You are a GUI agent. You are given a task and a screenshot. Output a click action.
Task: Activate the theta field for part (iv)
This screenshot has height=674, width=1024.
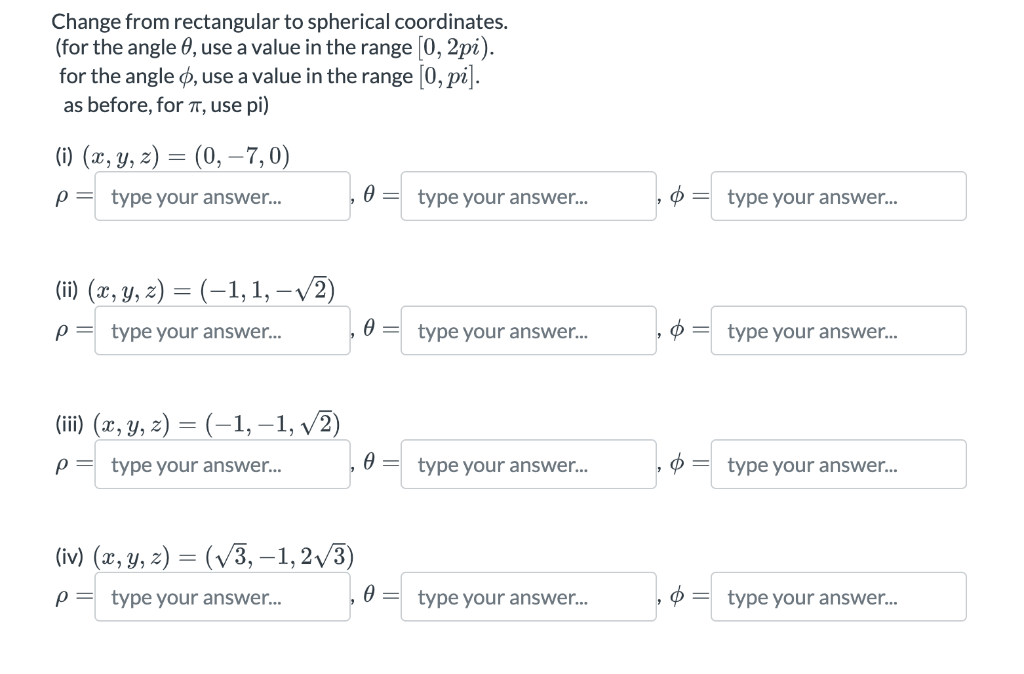529,597
